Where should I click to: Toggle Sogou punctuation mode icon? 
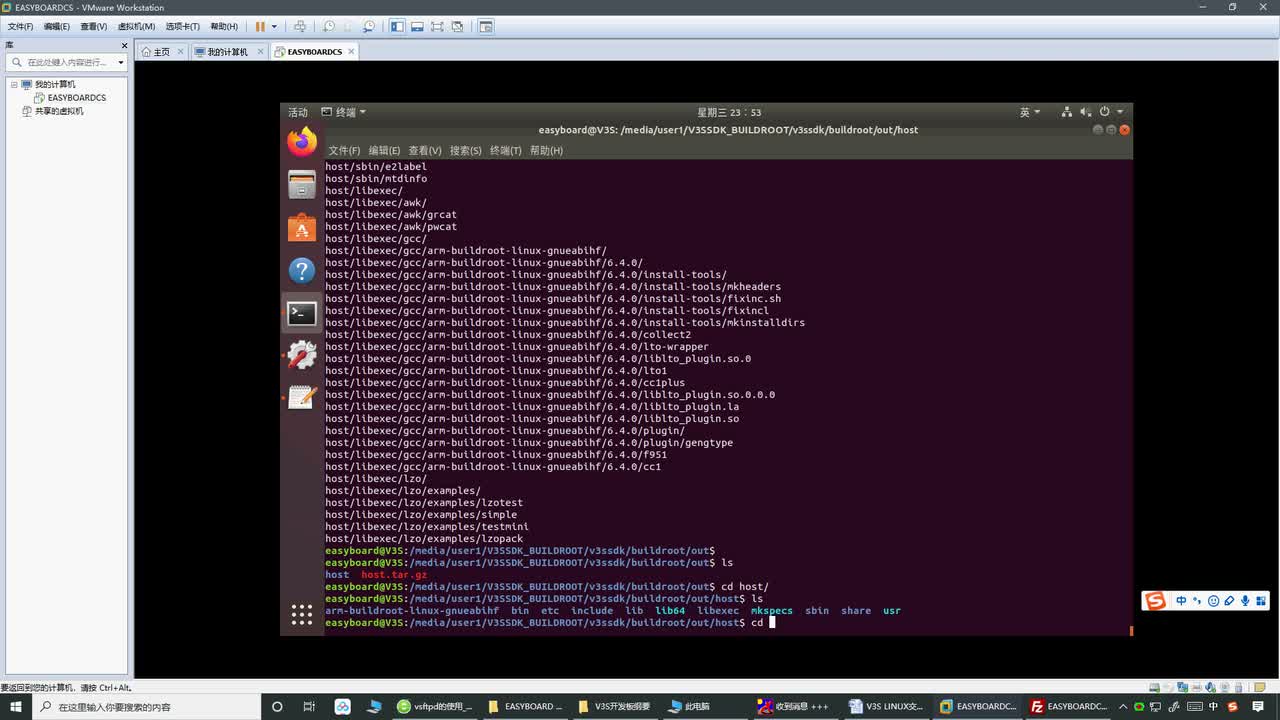(1198, 601)
